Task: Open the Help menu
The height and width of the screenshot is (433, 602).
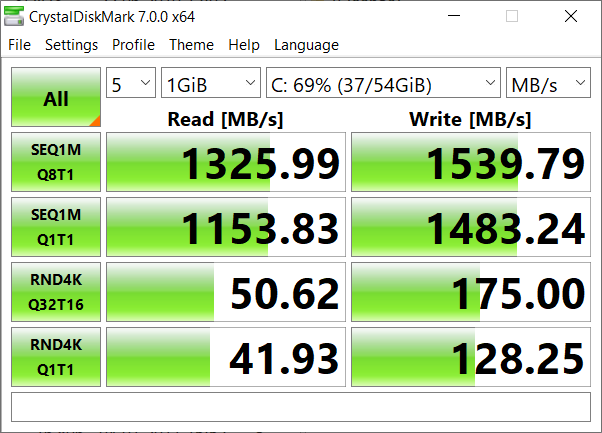Action: click(244, 45)
